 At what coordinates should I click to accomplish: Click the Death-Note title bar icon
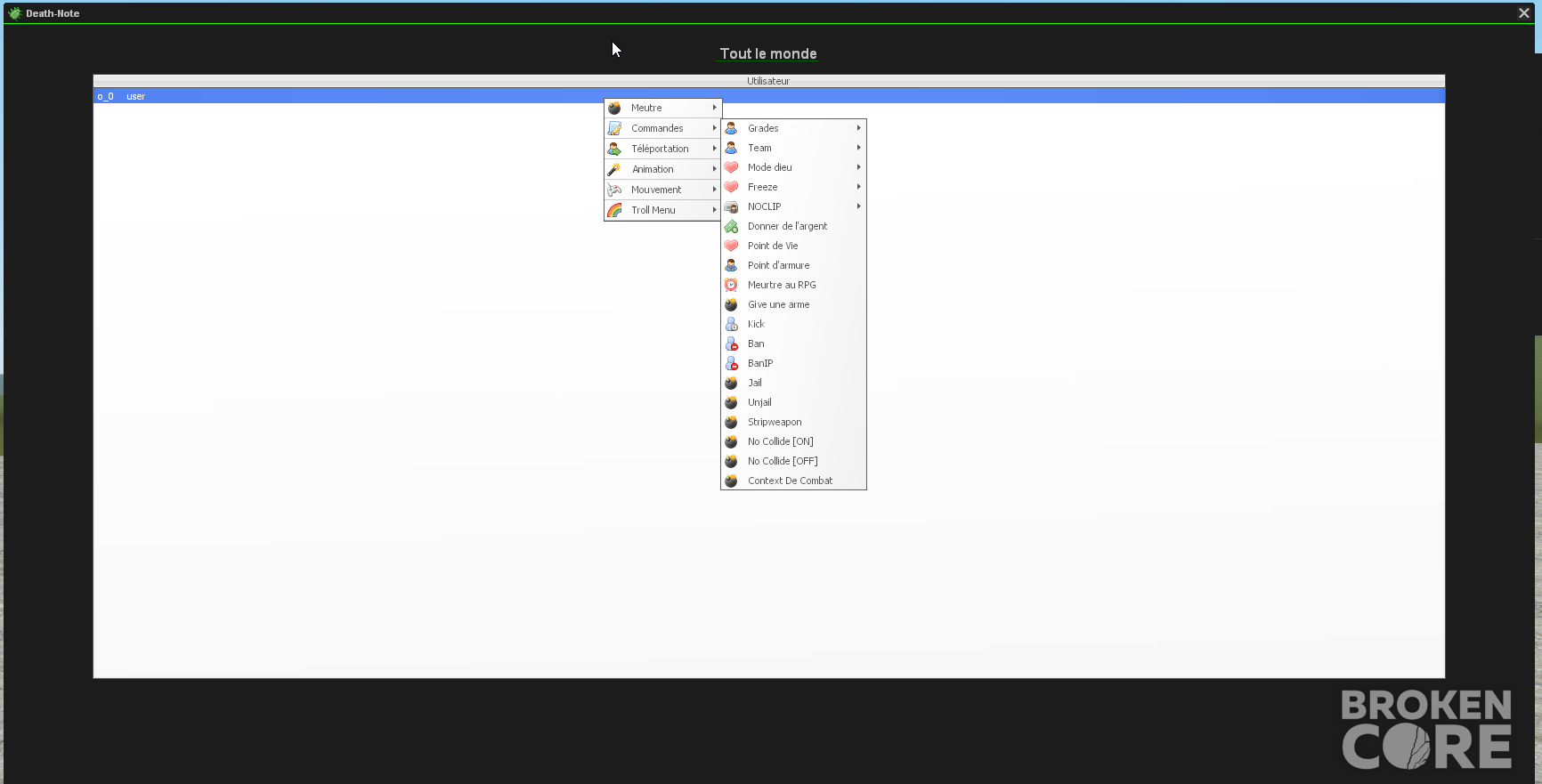coord(15,13)
